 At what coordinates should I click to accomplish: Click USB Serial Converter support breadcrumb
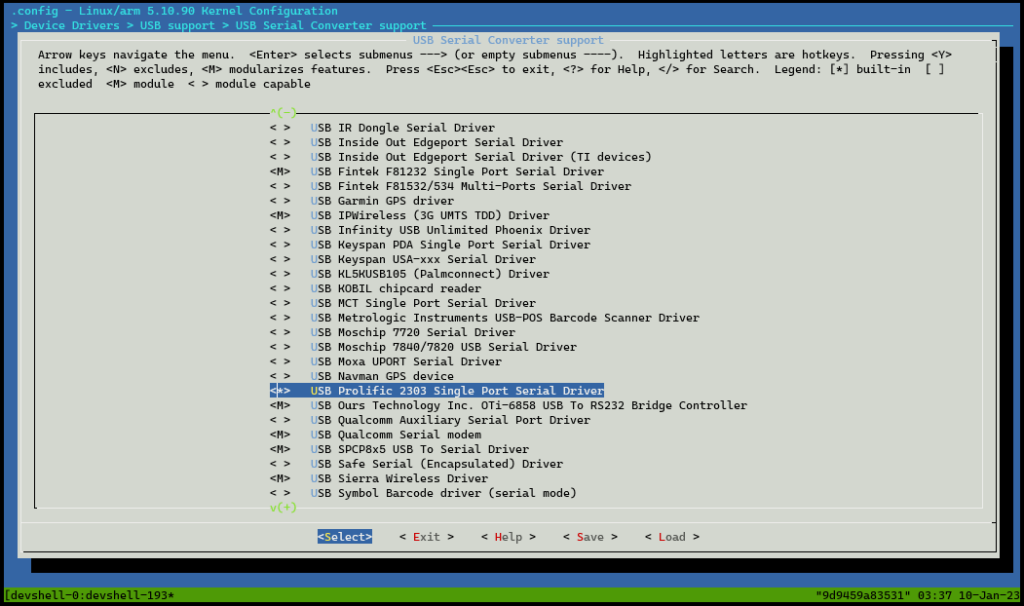coord(330,25)
